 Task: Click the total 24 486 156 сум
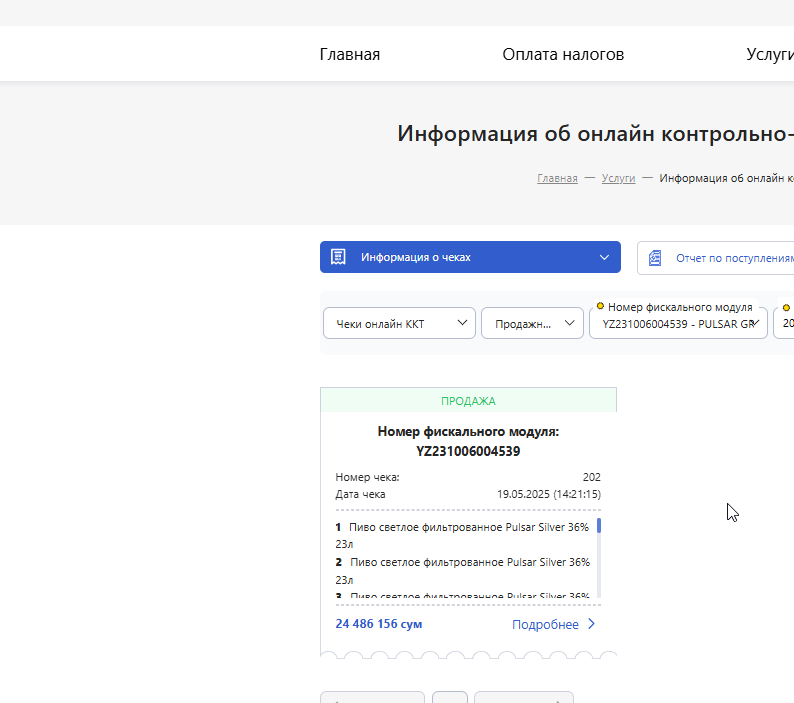[379, 623]
